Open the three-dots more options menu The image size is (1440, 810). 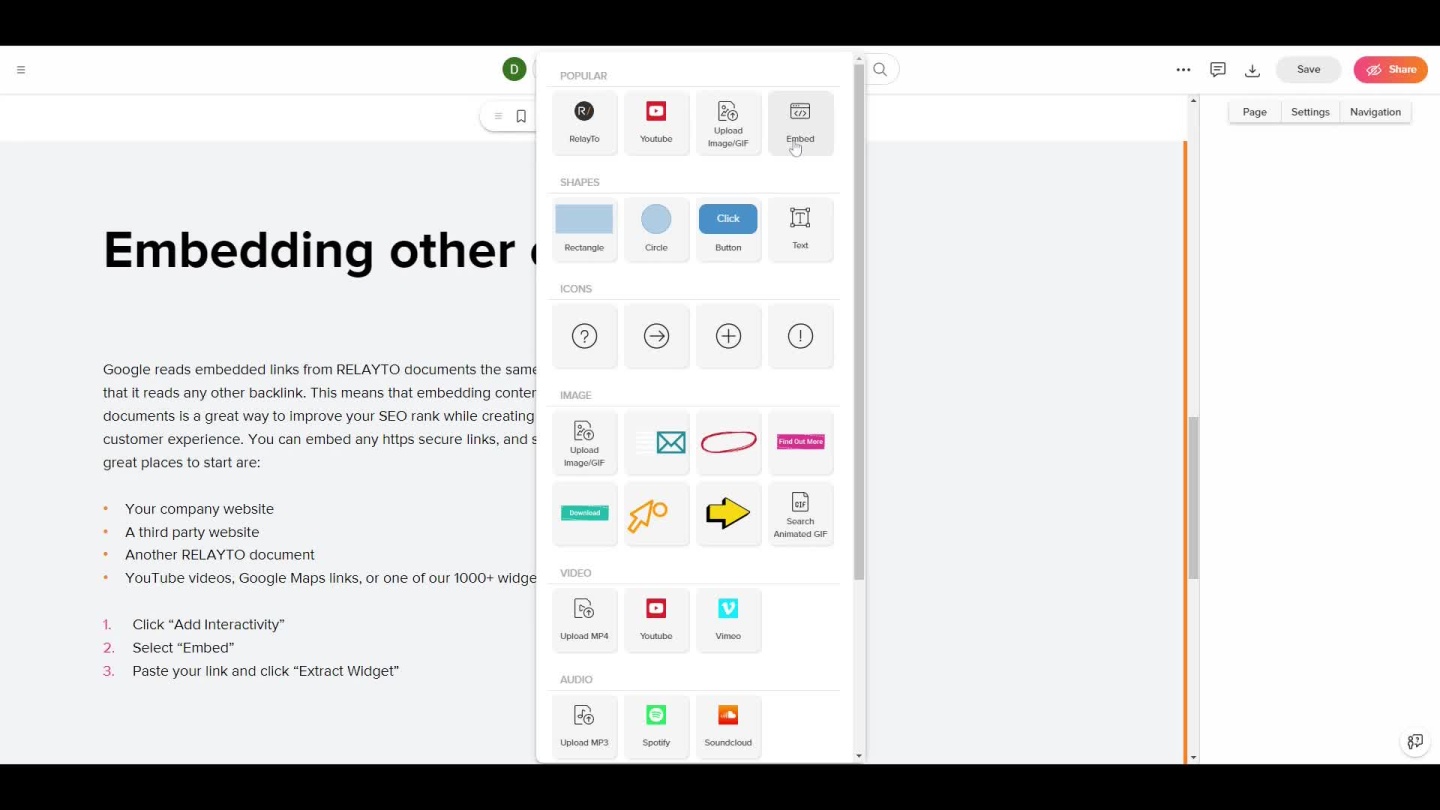click(x=1183, y=70)
